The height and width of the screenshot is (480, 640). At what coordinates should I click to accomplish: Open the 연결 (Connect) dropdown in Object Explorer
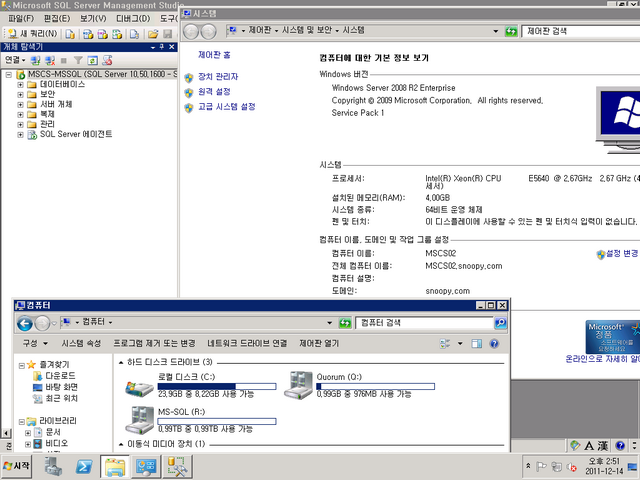(15, 60)
